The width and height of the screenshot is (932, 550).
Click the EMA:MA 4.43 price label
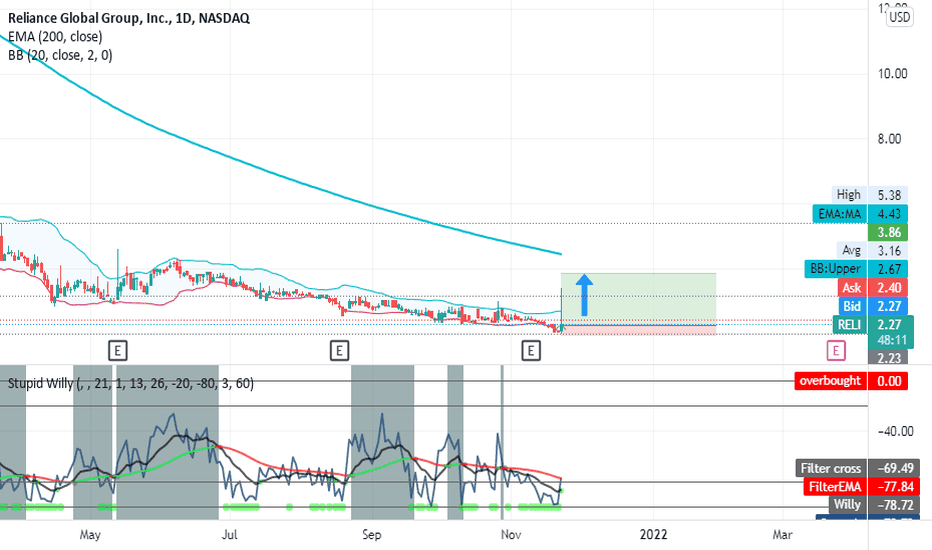pyautogui.click(x=860, y=213)
